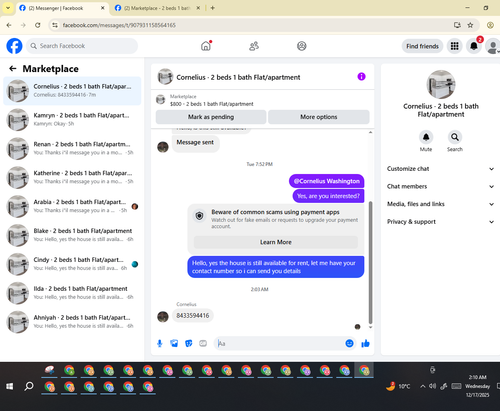Click the back arrow next to Marketplace
Viewport: 500px width, 411px height.
click(x=13, y=69)
